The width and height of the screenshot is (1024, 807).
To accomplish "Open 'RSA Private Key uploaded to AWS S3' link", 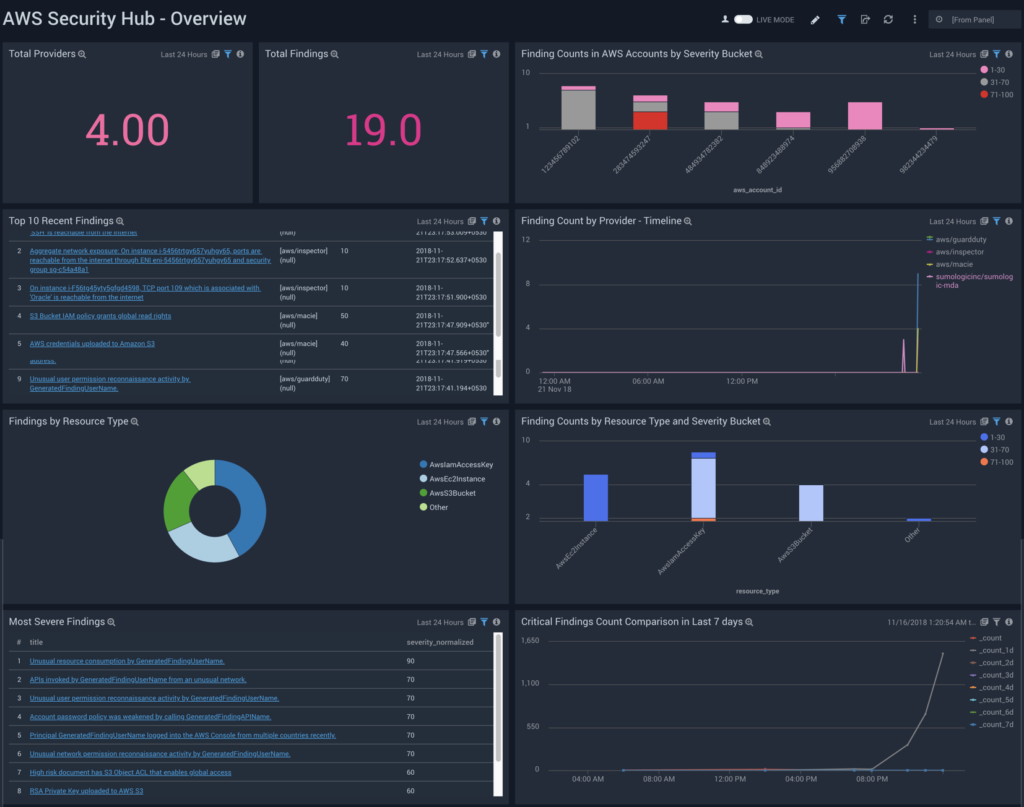I will [86, 791].
